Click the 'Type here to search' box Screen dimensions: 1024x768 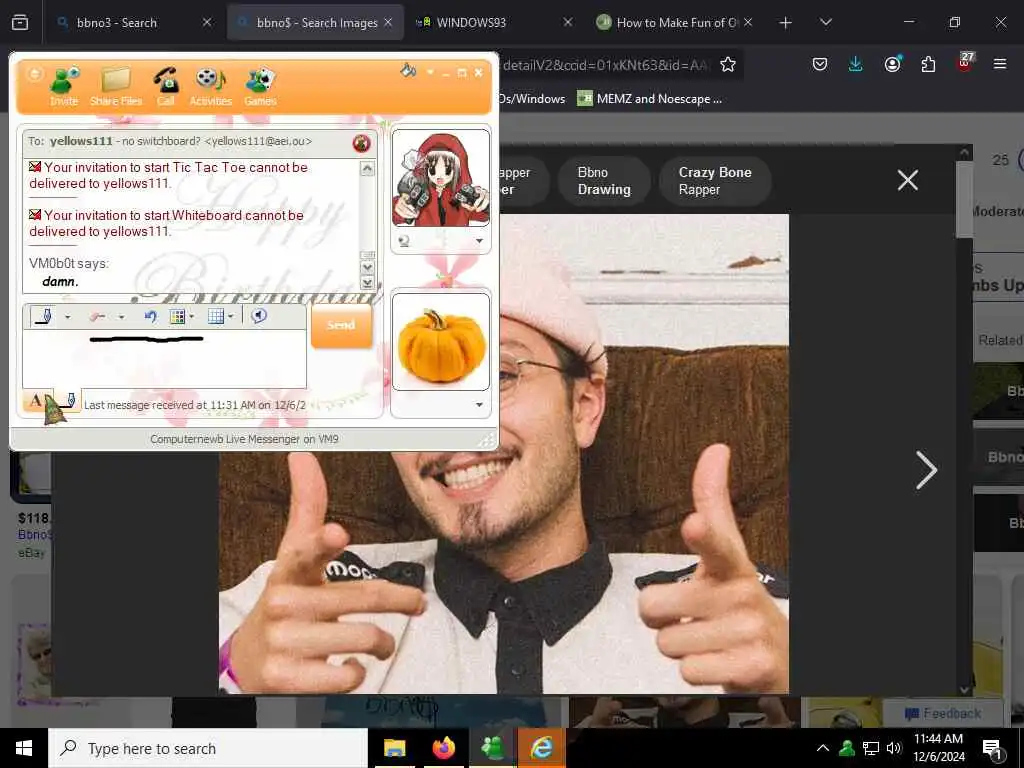(x=208, y=748)
